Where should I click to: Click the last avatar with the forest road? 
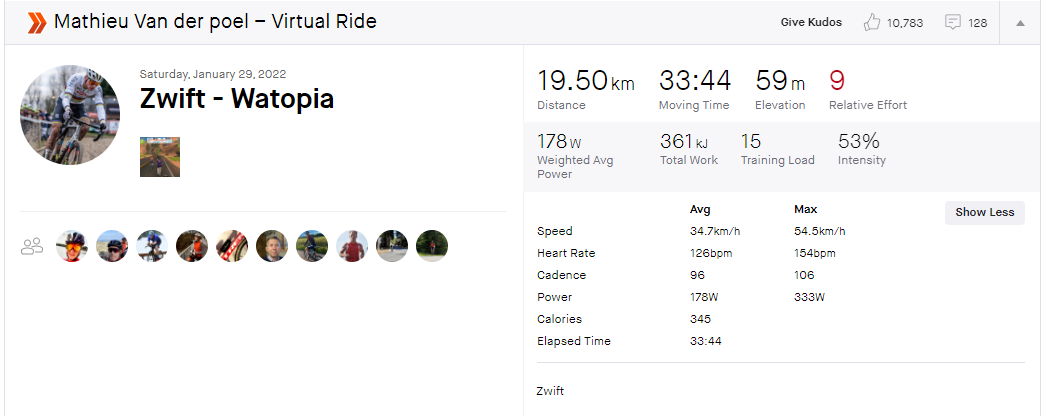point(432,246)
